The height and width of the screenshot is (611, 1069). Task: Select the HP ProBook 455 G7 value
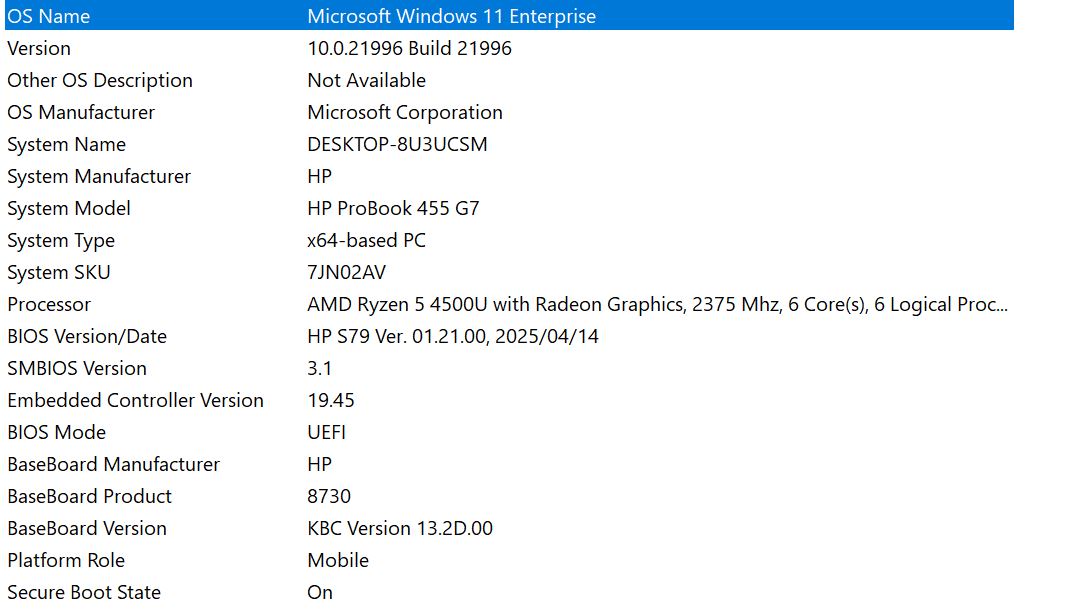point(393,208)
